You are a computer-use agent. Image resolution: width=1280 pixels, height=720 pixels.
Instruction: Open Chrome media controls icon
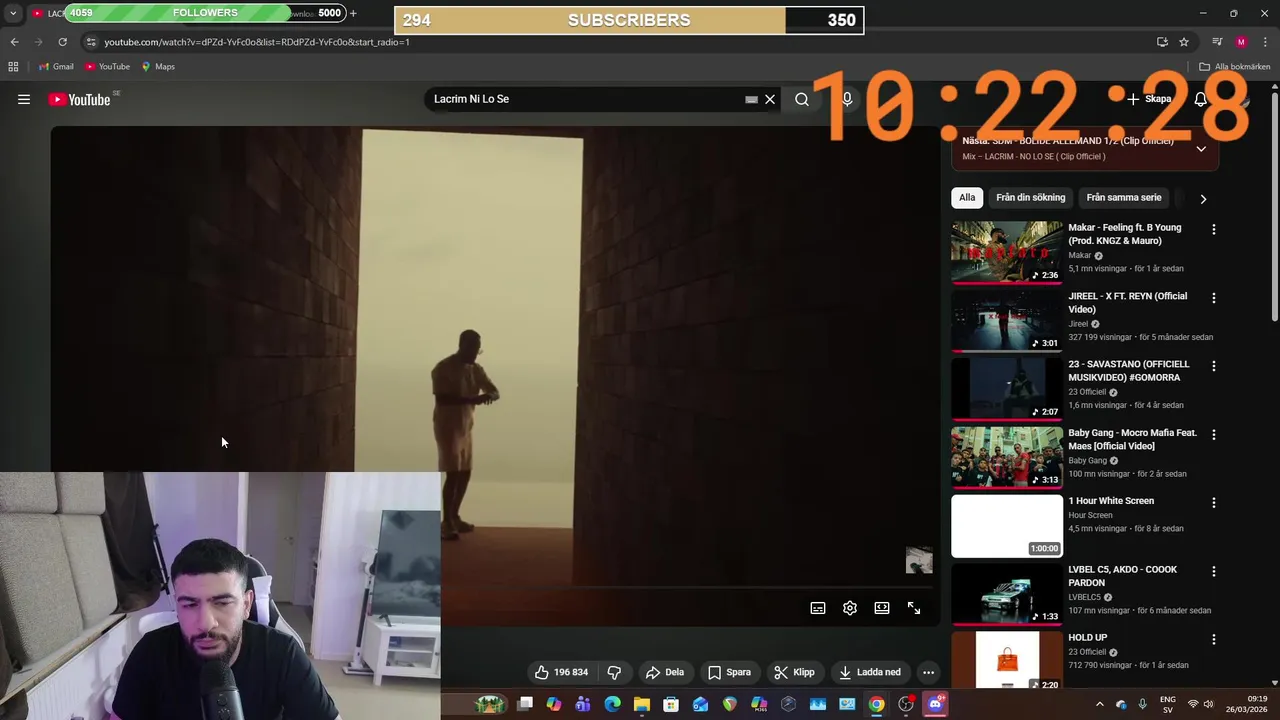[x=1217, y=42]
